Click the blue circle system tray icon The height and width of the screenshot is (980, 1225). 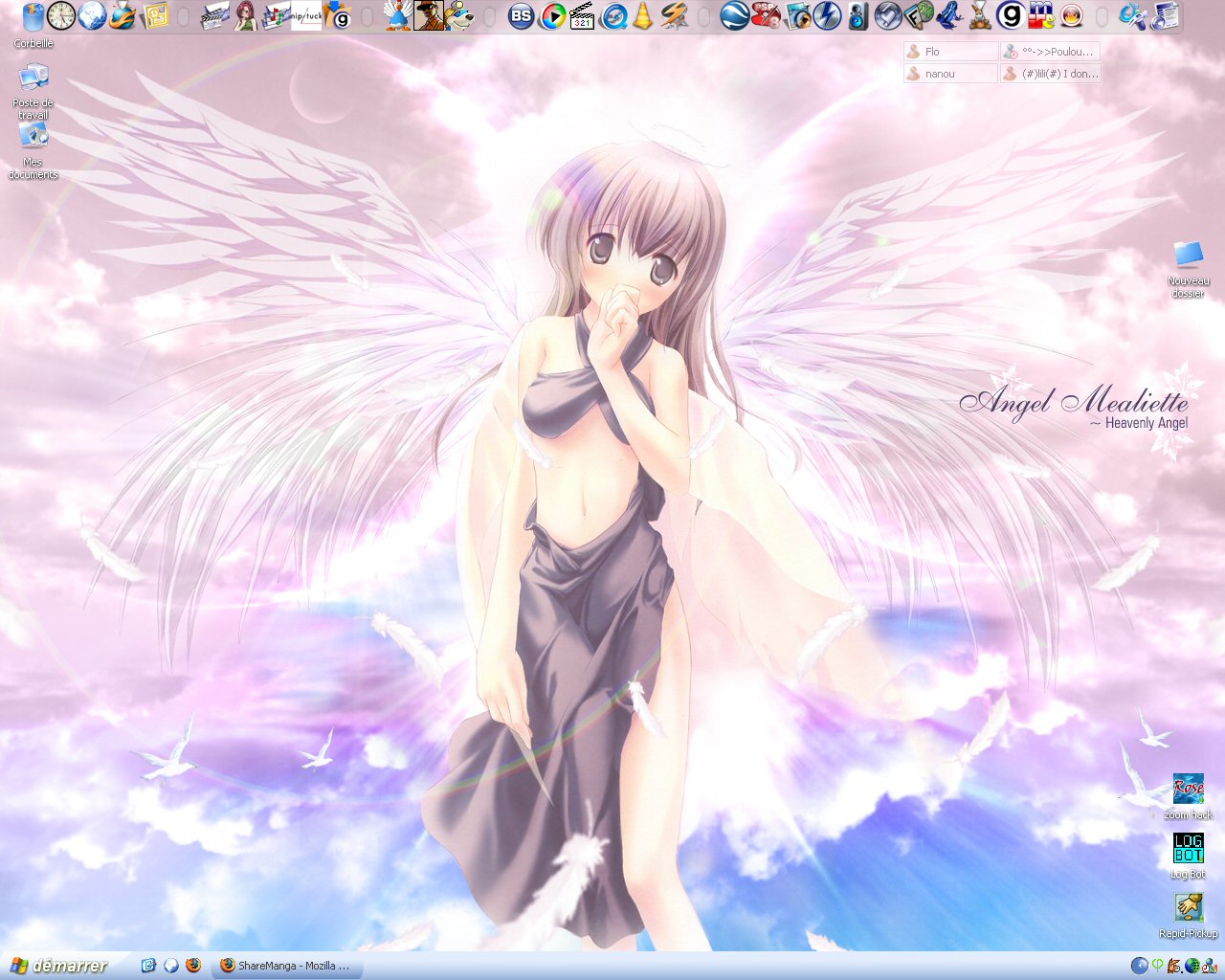[1139, 966]
